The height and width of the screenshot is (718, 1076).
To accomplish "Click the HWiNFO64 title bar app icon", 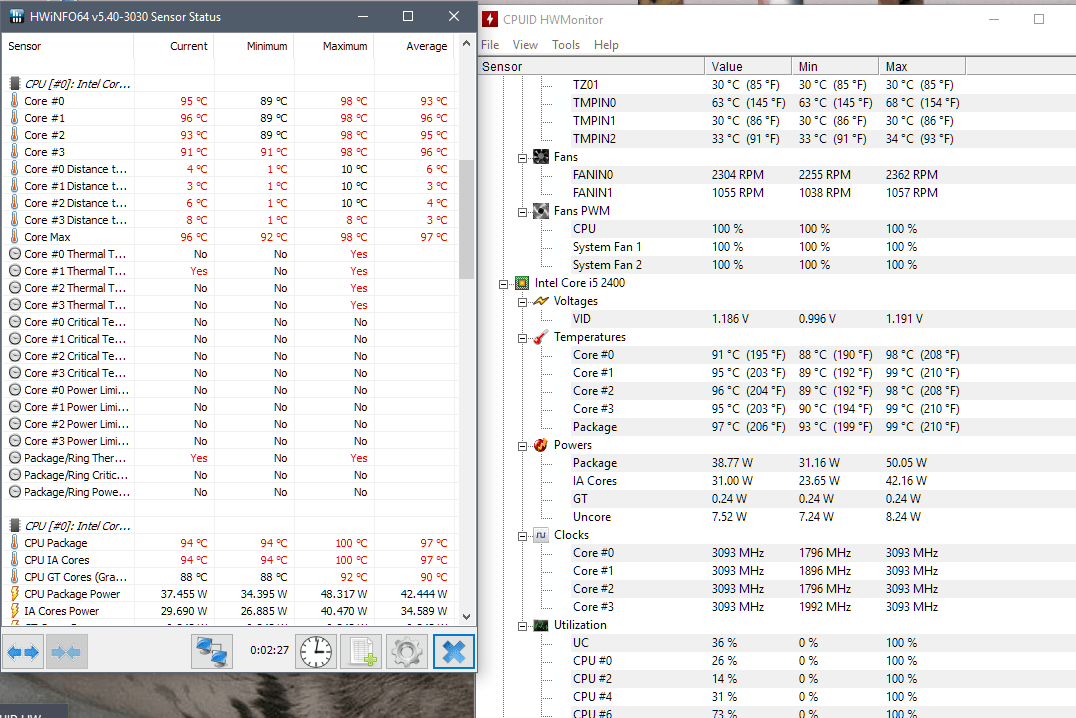I will tap(16, 16).
